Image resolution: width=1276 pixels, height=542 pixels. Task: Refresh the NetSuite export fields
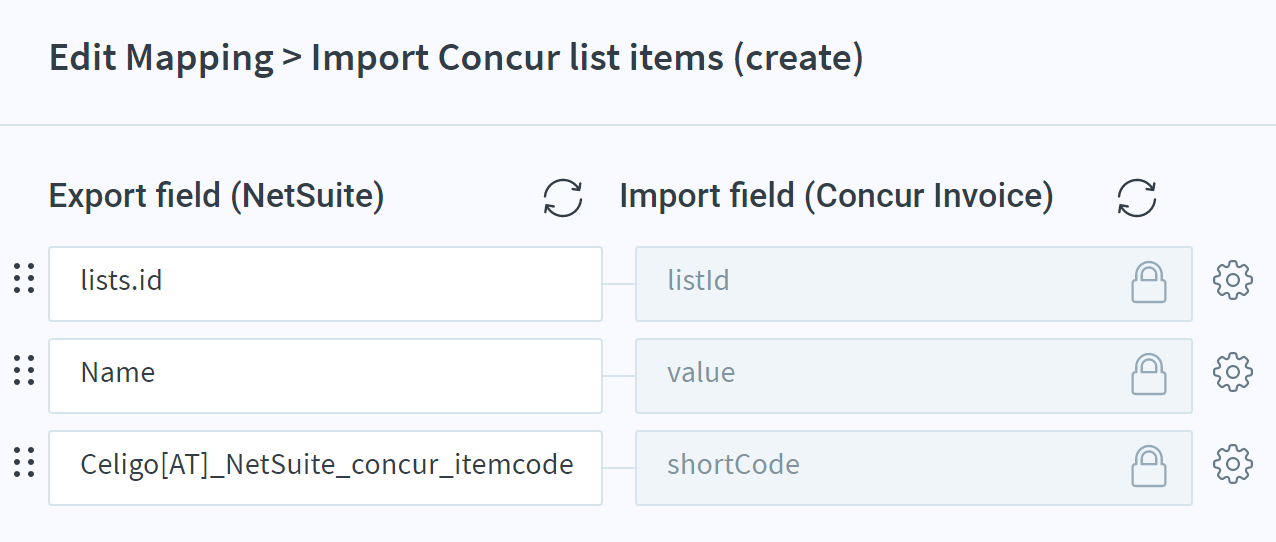coord(563,197)
